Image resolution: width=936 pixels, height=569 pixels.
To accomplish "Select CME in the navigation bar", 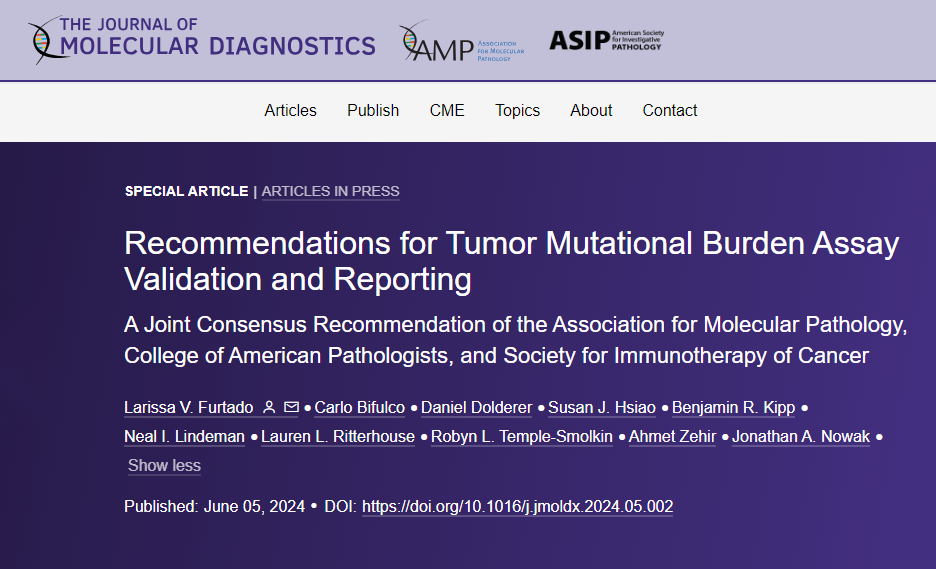I will [x=447, y=111].
